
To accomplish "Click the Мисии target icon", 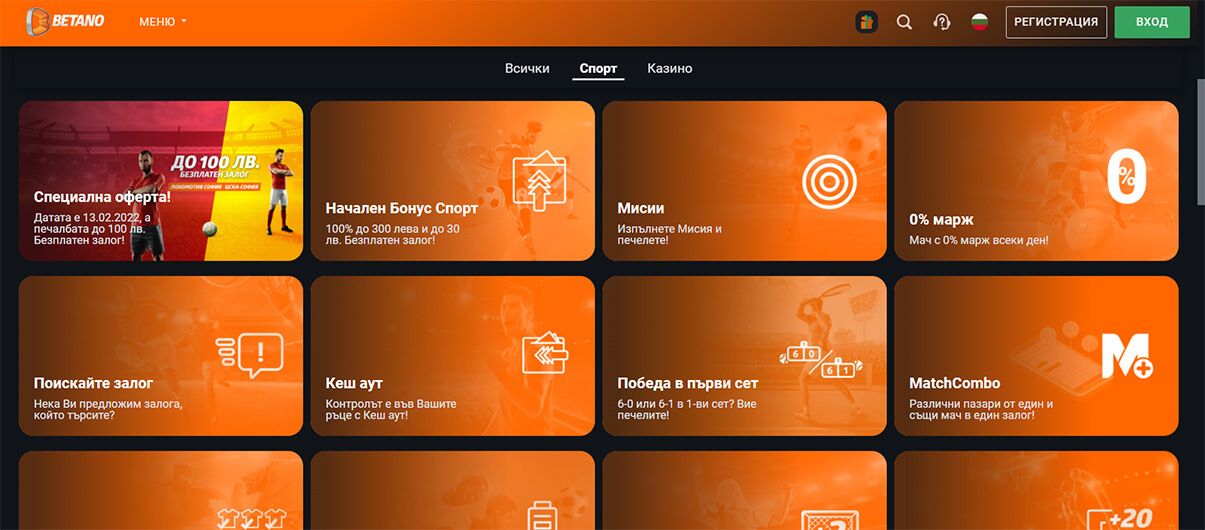I will click(x=830, y=182).
